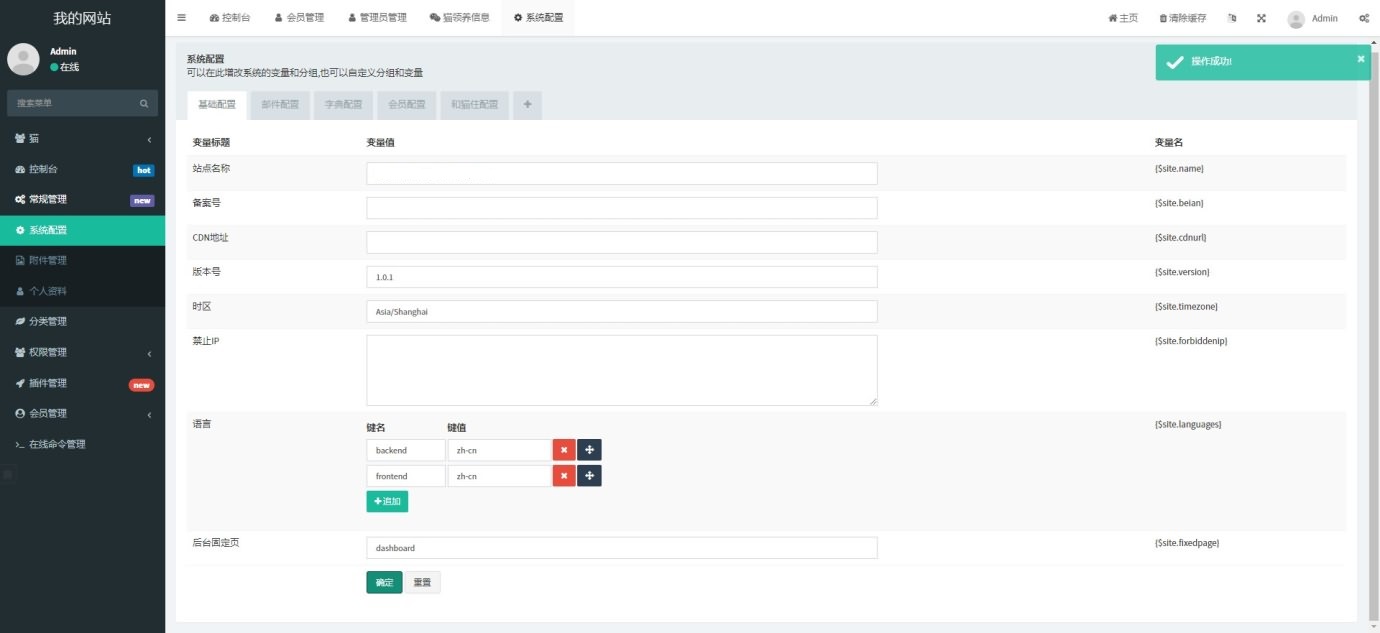The image size is (1380, 633).
Task: Click the page vertical scrollbar
Action: tap(1373, 330)
